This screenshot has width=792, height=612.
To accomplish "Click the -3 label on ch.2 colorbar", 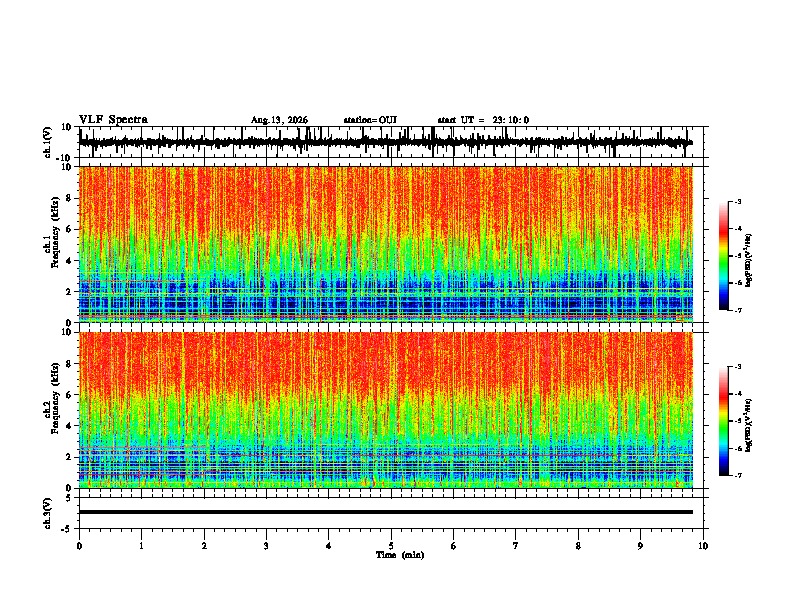I will click(737, 367).
